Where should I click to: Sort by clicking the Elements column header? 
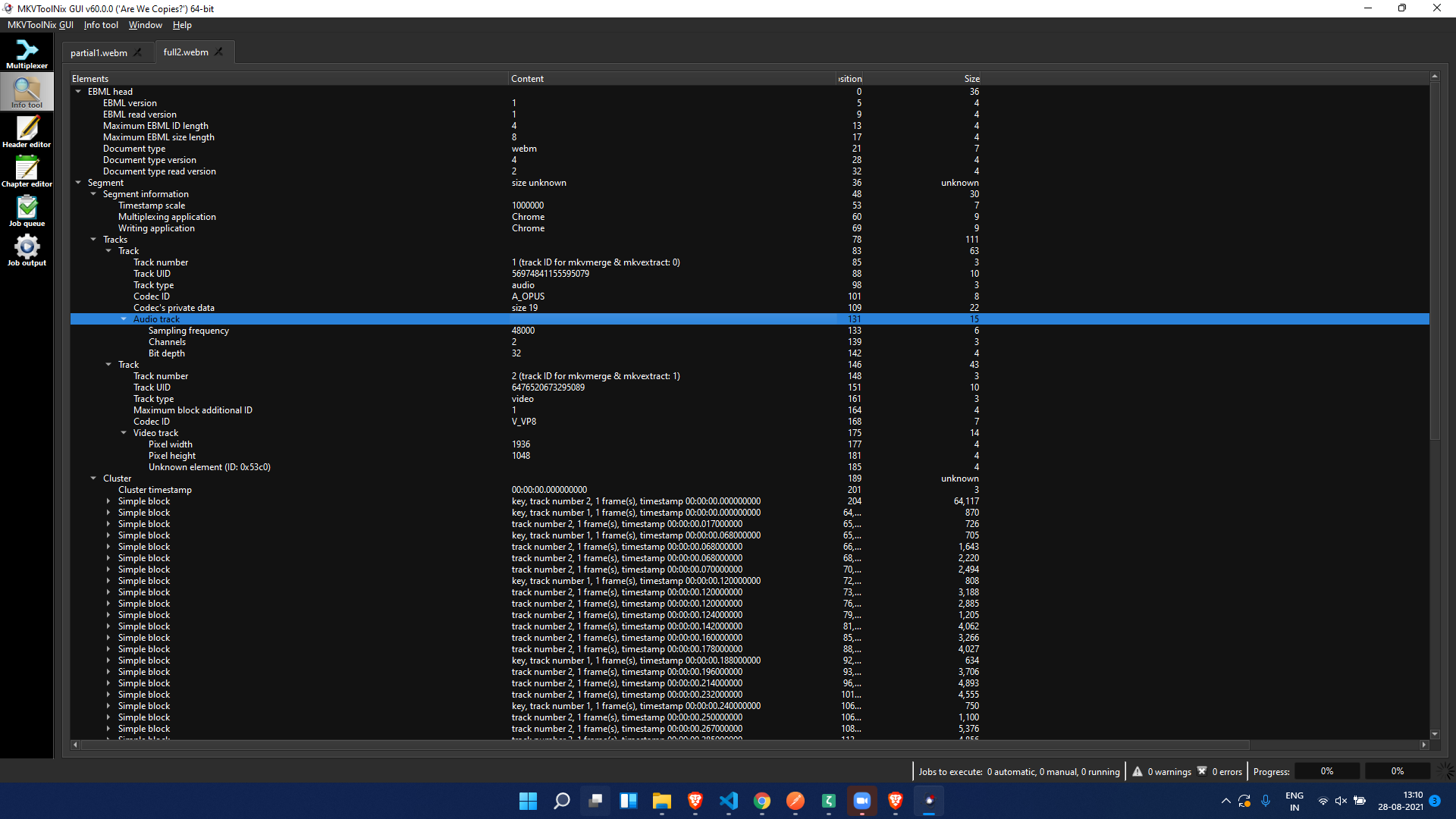click(90, 78)
